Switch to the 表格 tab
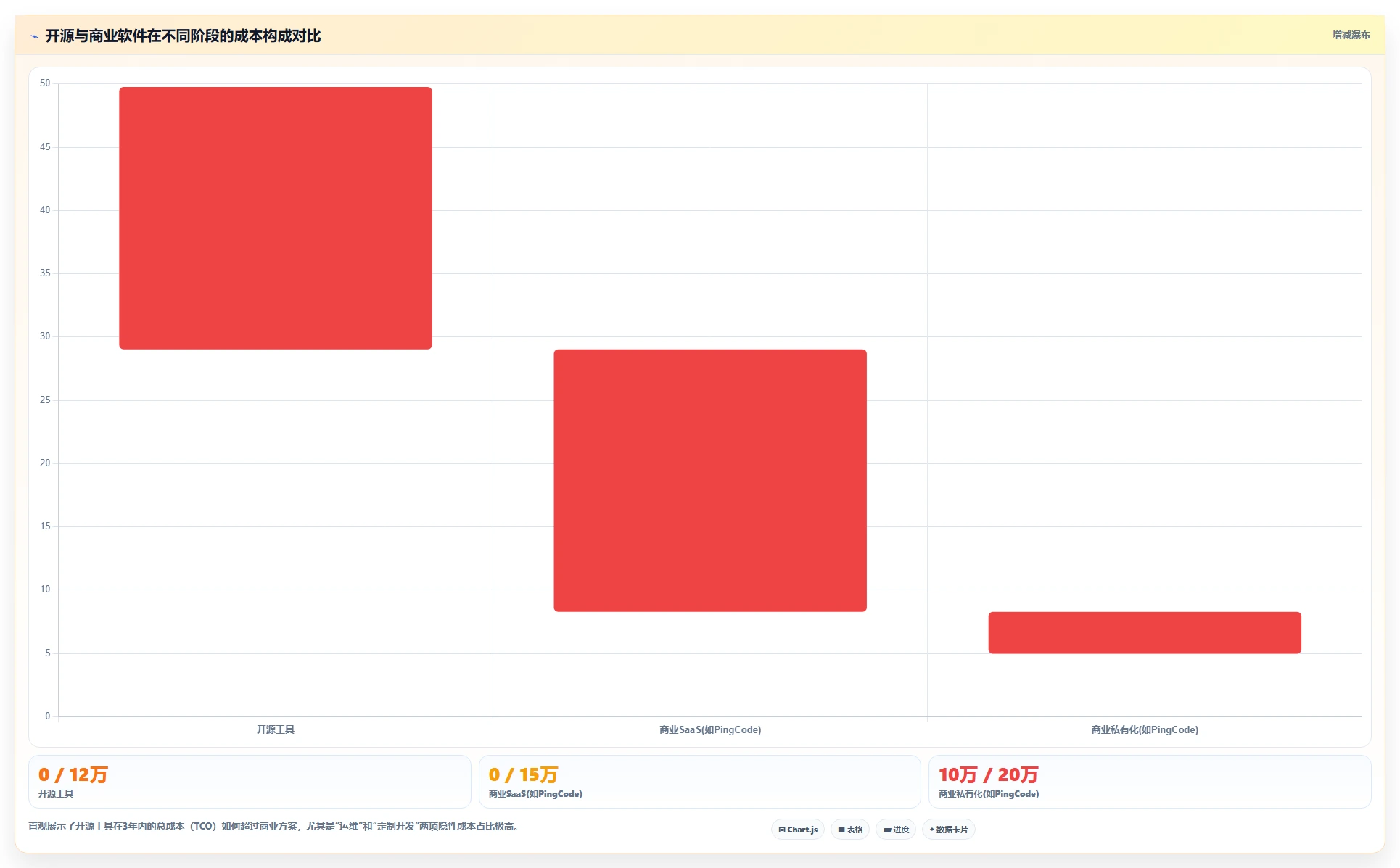1400x868 pixels. pyautogui.click(x=850, y=830)
